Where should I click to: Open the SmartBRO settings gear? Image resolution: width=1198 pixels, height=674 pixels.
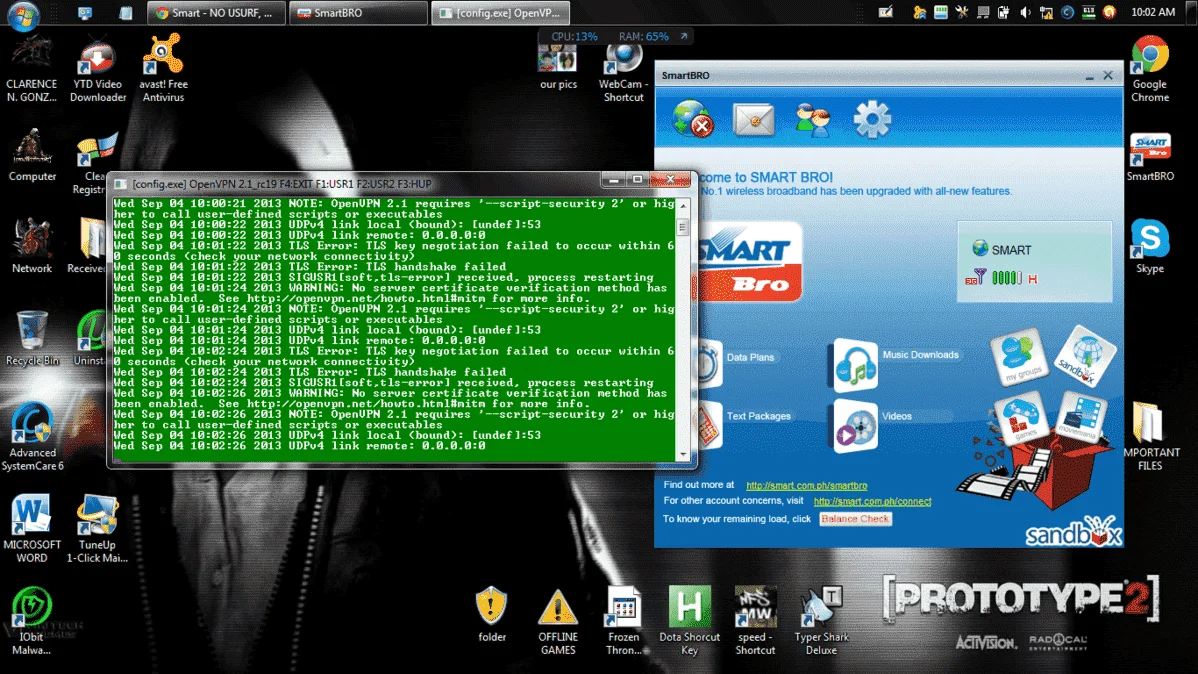[872, 119]
